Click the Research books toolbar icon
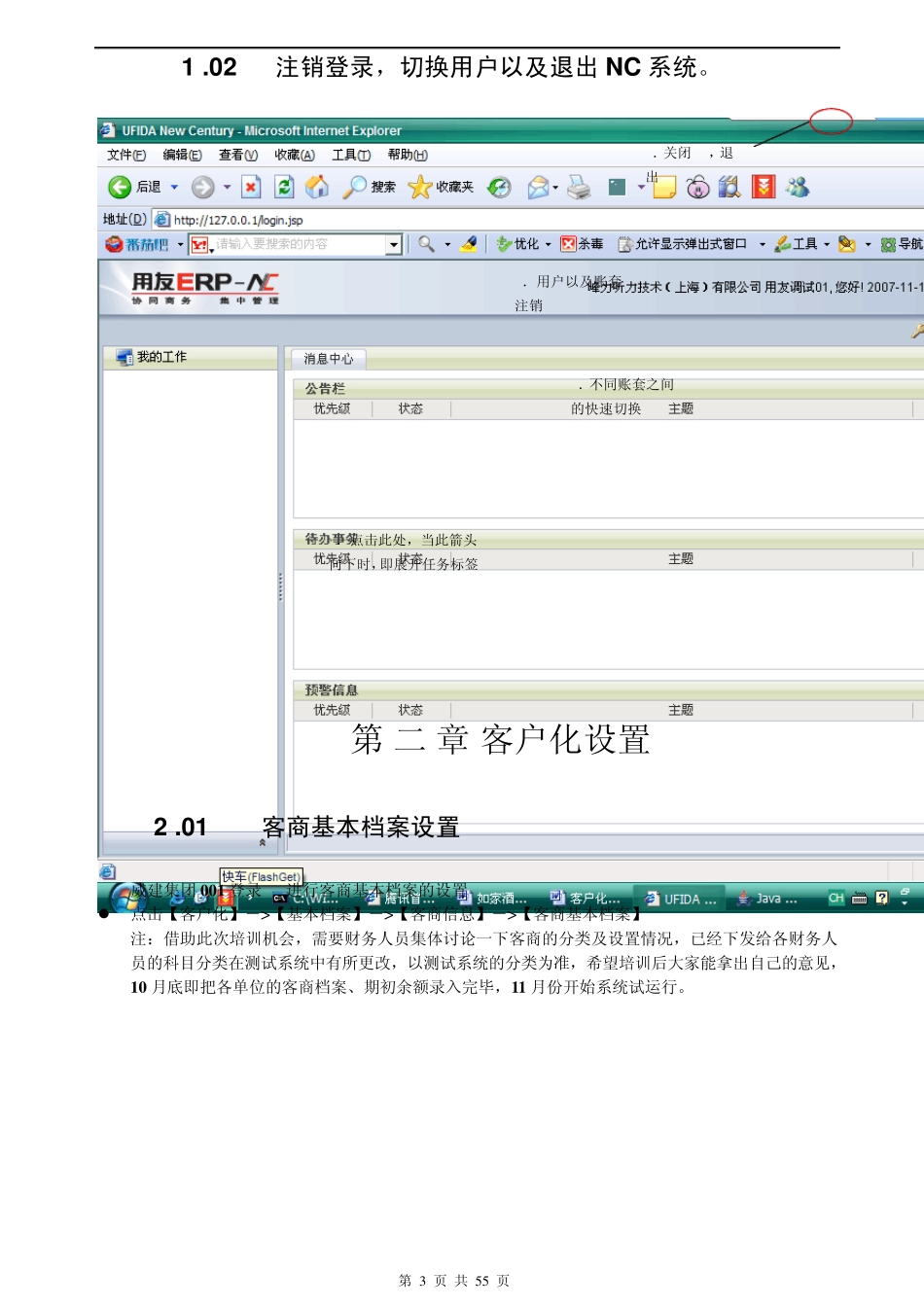The height and width of the screenshot is (1307, 924). click(729, 187)
